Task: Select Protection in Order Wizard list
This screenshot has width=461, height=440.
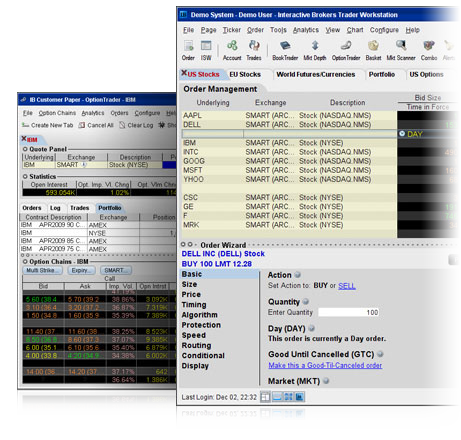Action: pyautogui.click(x=201, y=325)
